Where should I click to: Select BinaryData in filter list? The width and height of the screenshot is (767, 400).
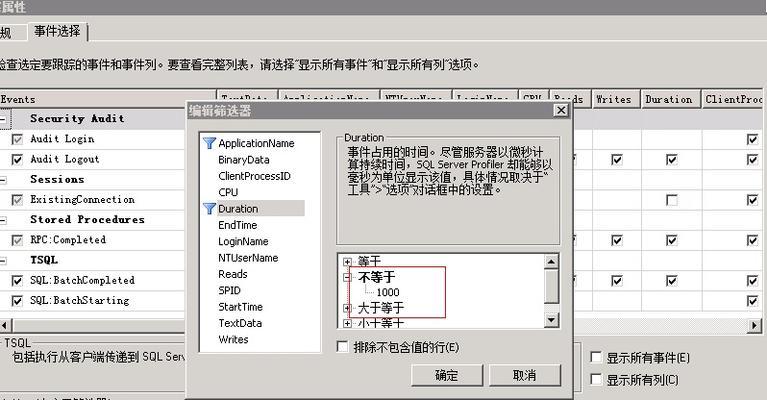click(244, 160)
